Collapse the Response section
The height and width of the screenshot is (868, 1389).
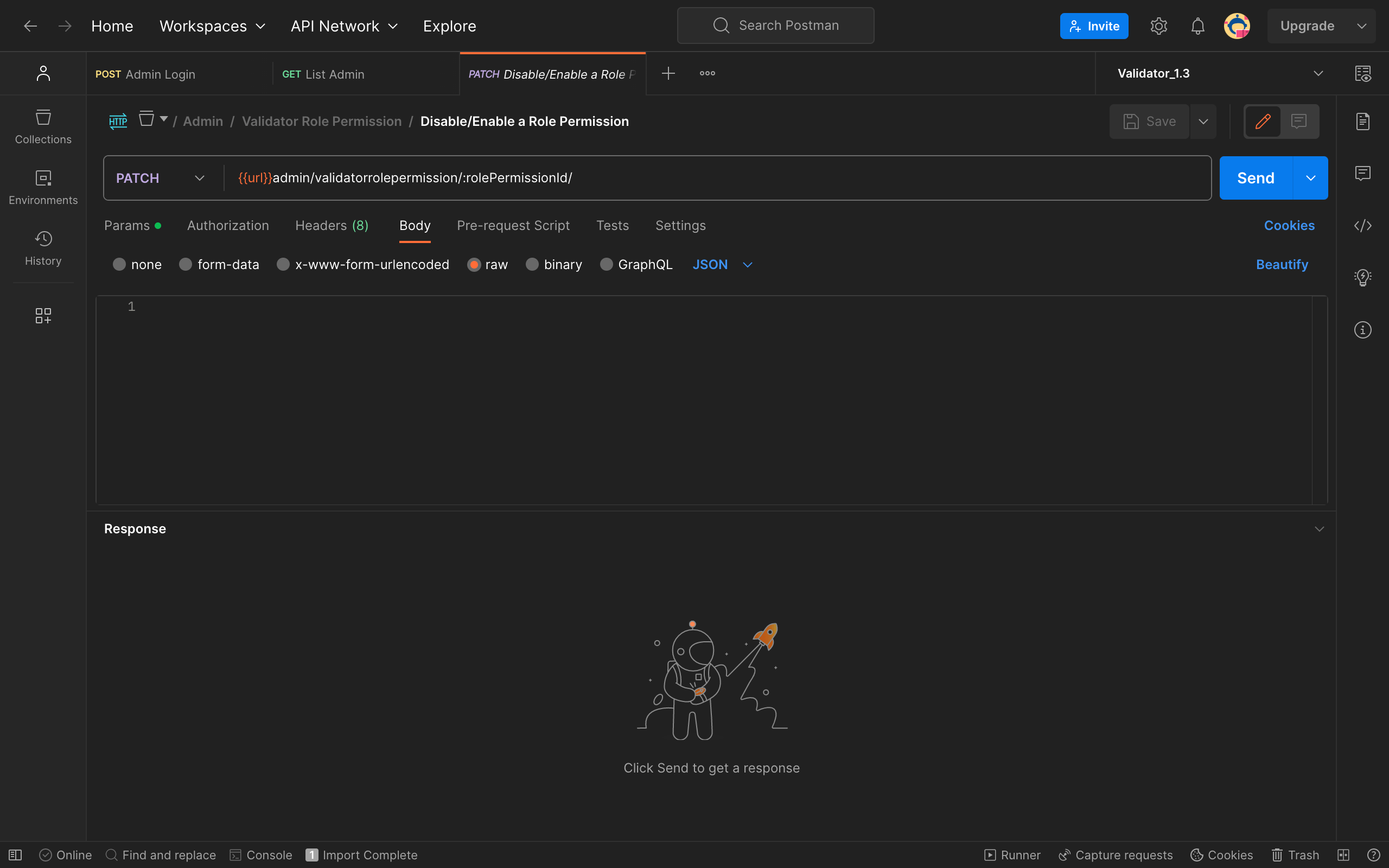(x=1318, y=528)
